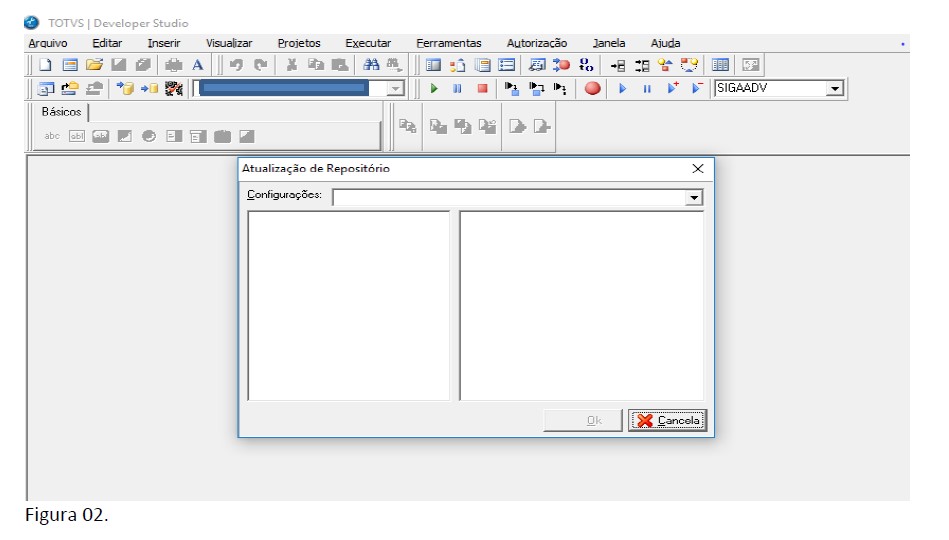Click the open folder toolbar icon
Image resolution: width=949 pixels, height=540 pixels.
(x=94, y=65)
